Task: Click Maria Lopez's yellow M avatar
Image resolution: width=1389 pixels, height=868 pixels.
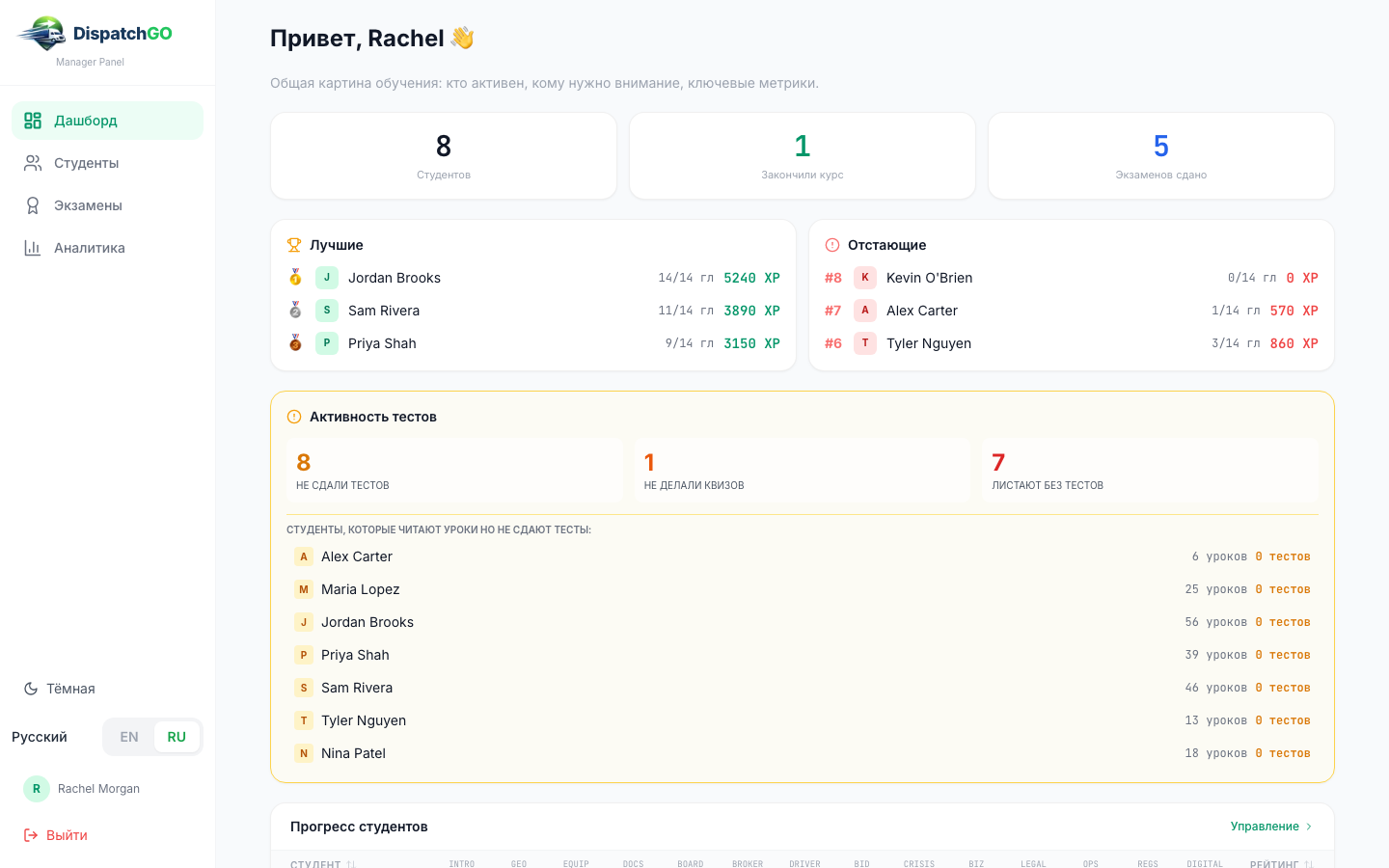Action: (x=304, y=589)
